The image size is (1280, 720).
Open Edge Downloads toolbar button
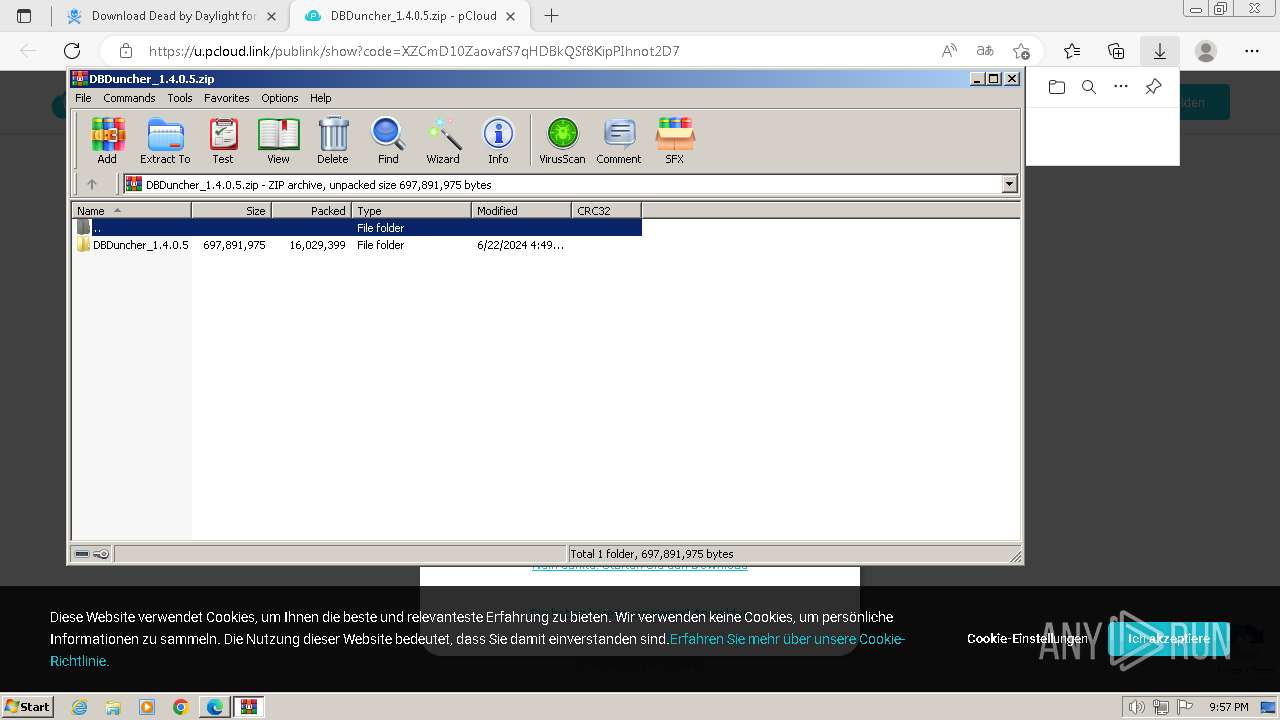pyautogui.click(x=1159, y=51)
